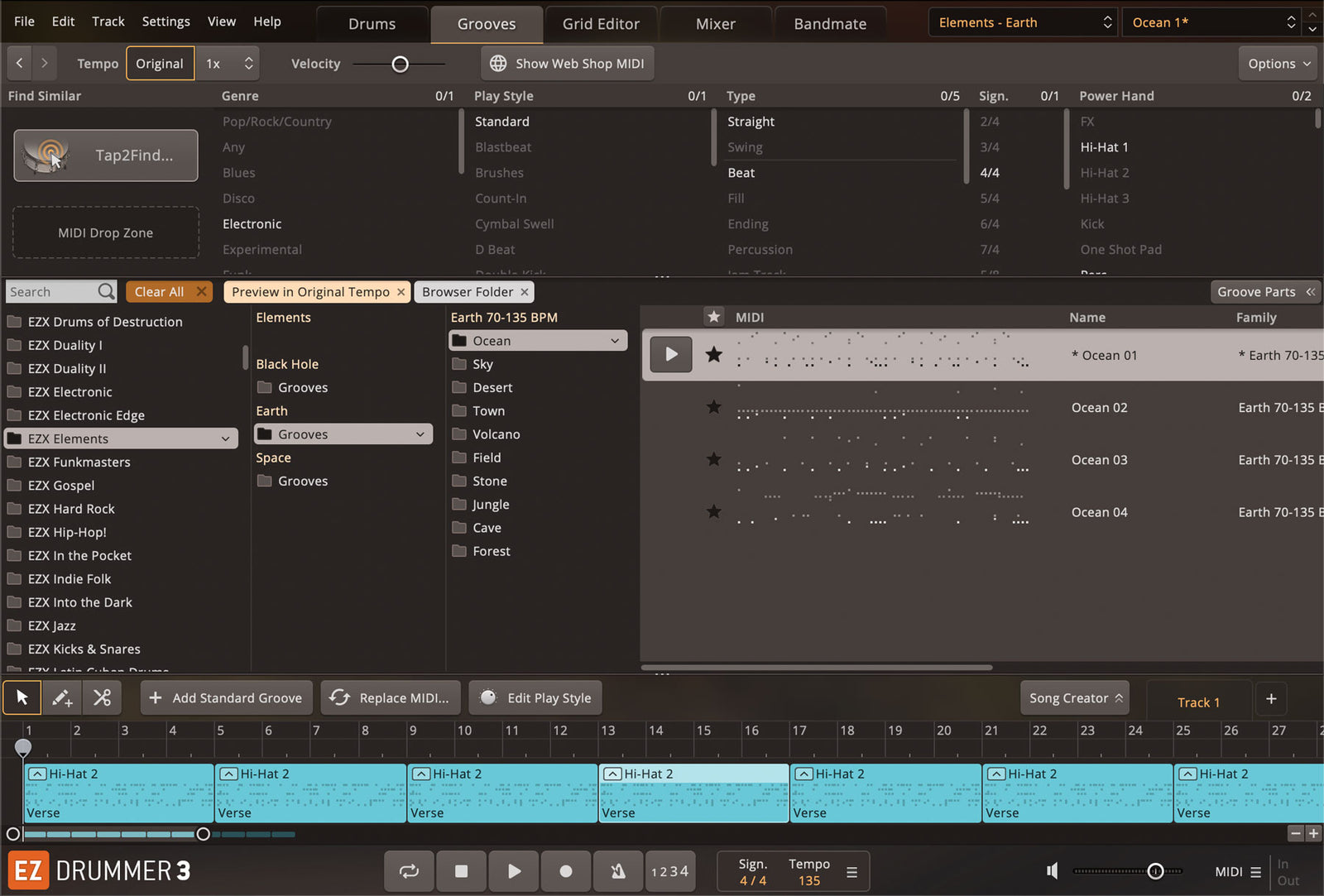Select the arrow pointer tool

(22, 697)
